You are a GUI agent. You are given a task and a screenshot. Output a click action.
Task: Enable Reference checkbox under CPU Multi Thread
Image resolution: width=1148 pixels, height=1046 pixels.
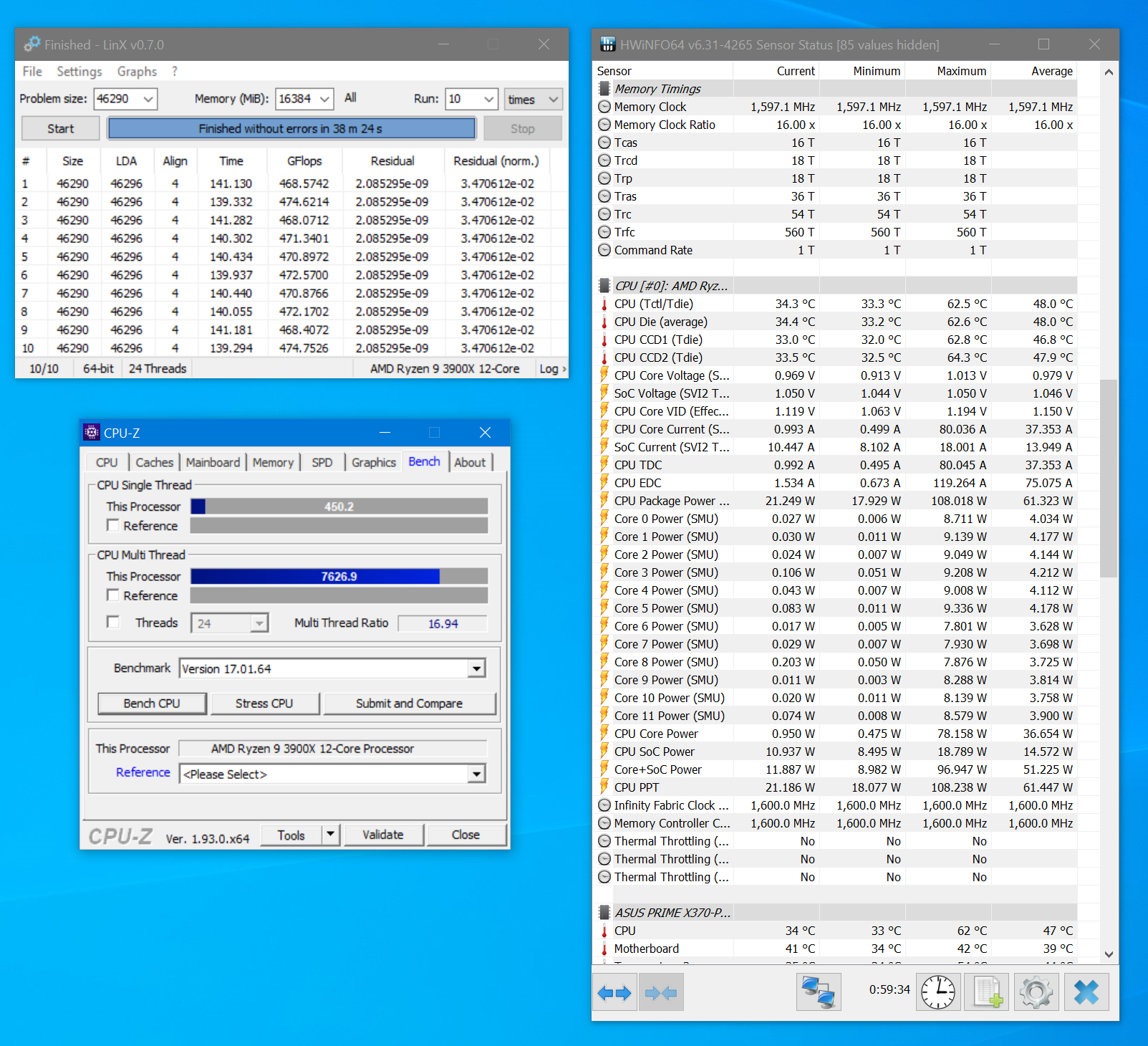tap(112, 595)
